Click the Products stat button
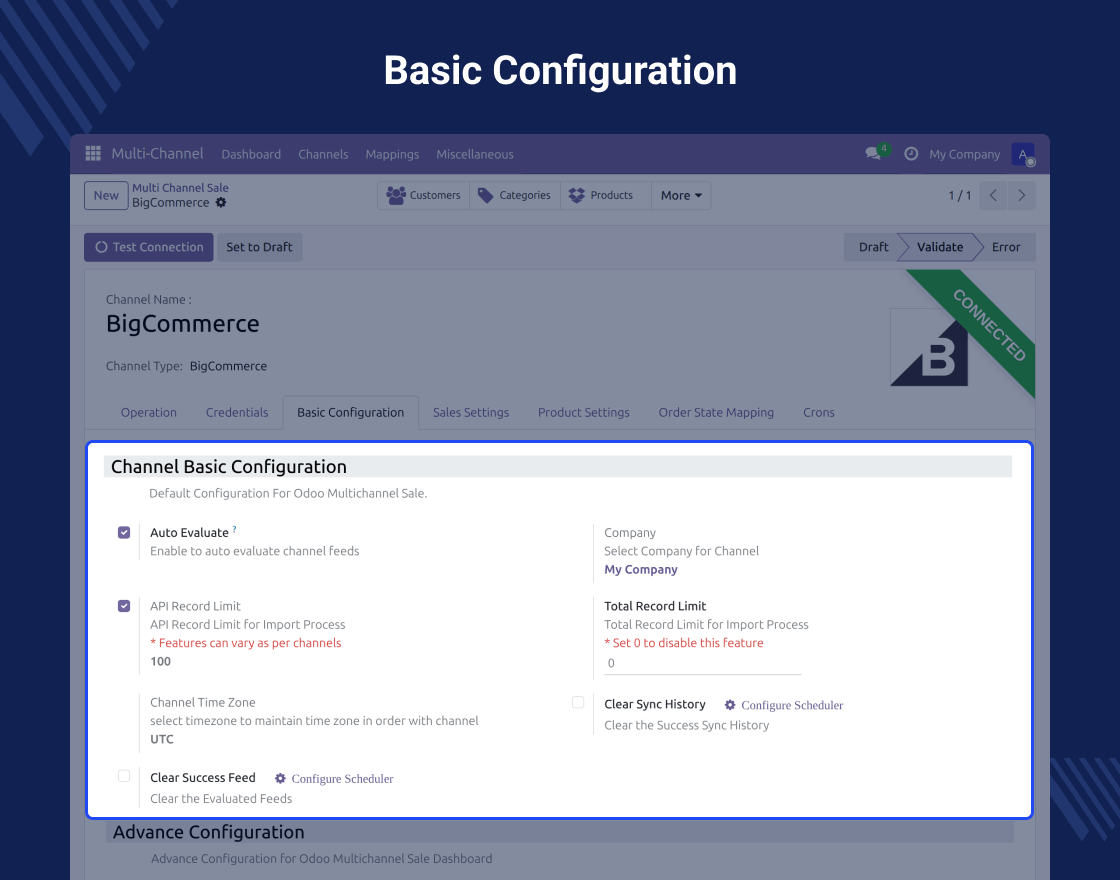 [606, 196]
